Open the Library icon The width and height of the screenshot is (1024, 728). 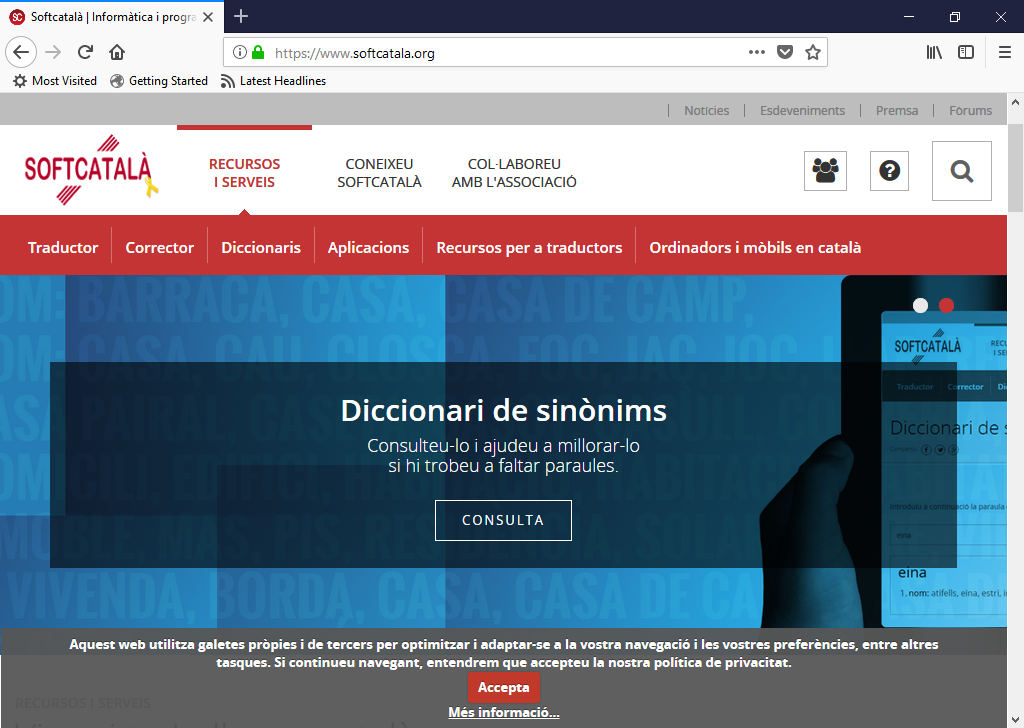pyautogui.click(x=934, y=52)
